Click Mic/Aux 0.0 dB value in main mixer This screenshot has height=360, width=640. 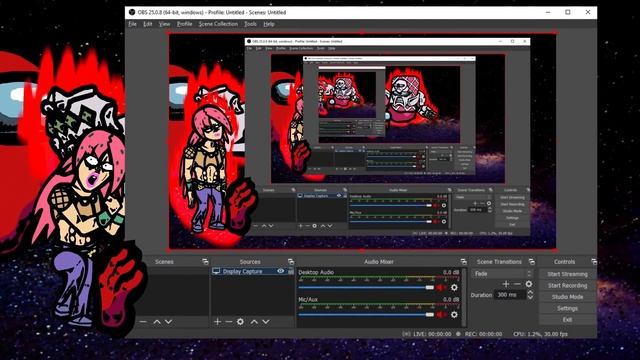coord(451,300)
